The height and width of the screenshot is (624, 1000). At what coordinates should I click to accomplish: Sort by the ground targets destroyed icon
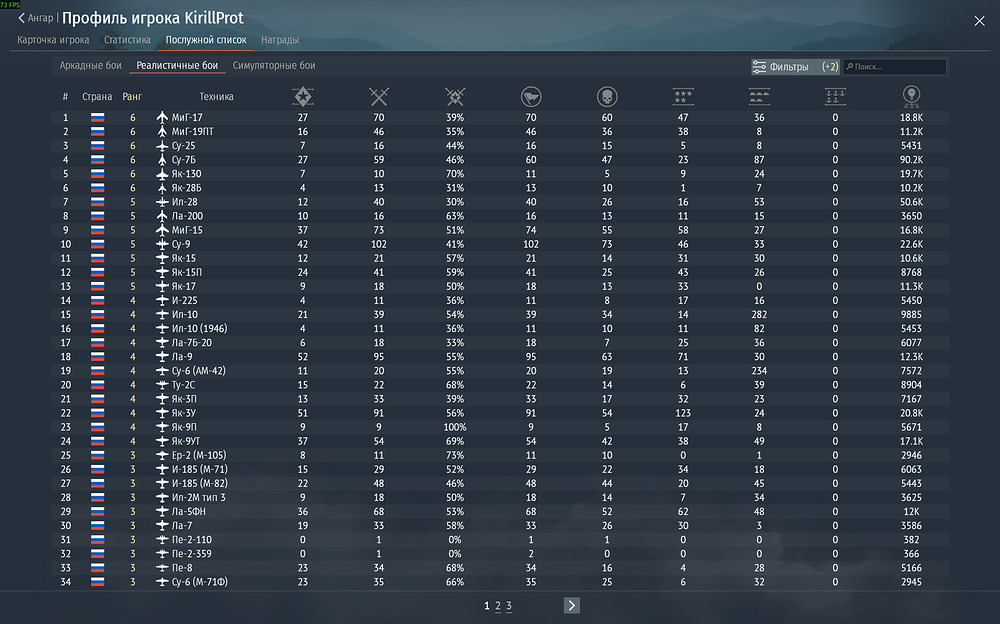(759, 96)
